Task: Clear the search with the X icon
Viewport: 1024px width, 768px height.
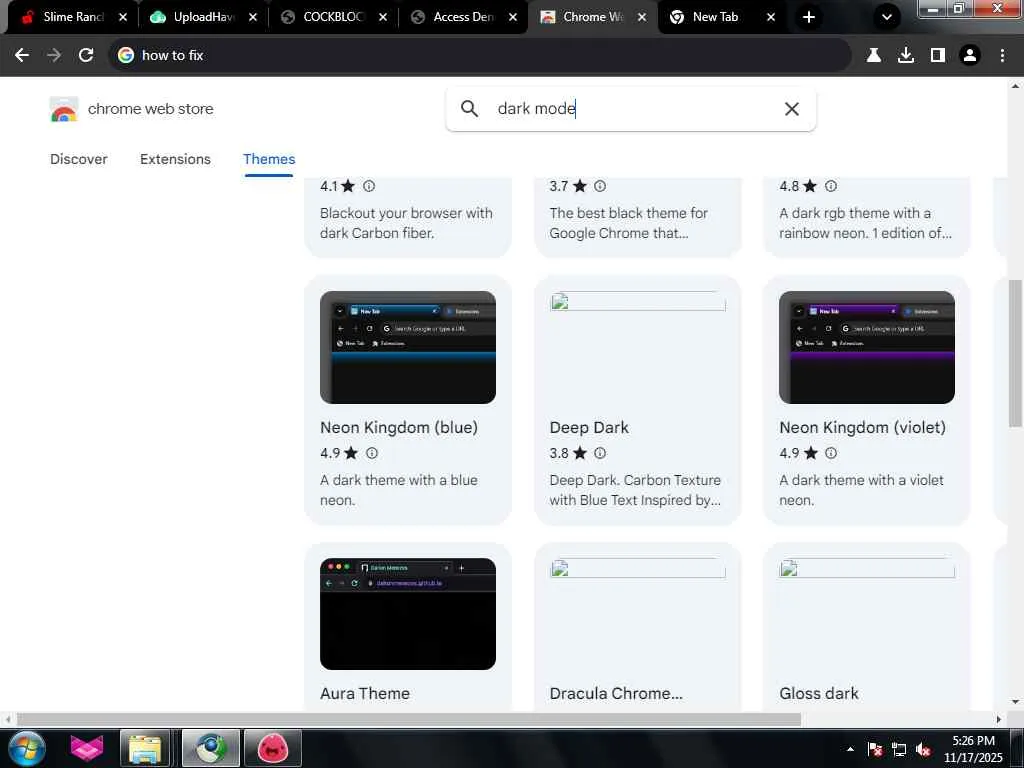Action: click(x=792, y=109)
